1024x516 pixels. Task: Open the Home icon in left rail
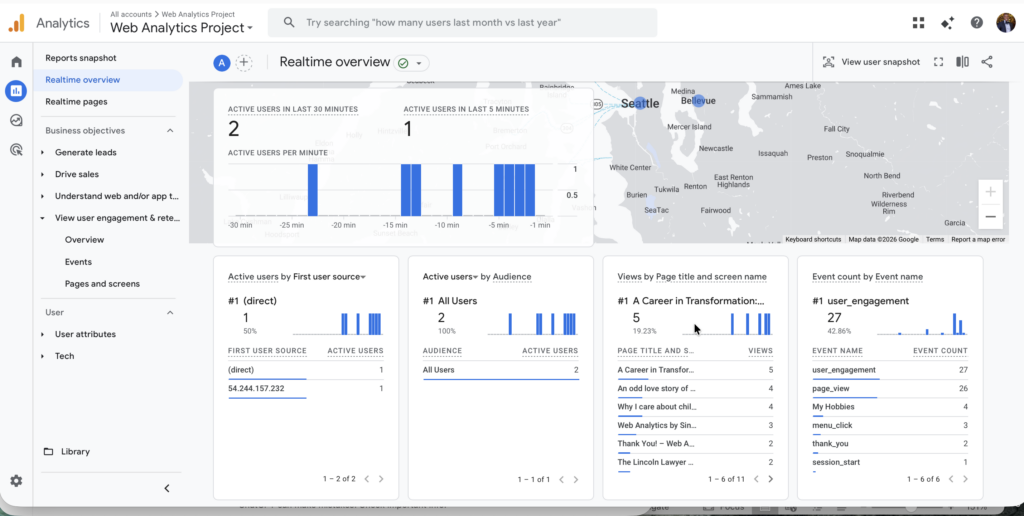pos(16,62)
